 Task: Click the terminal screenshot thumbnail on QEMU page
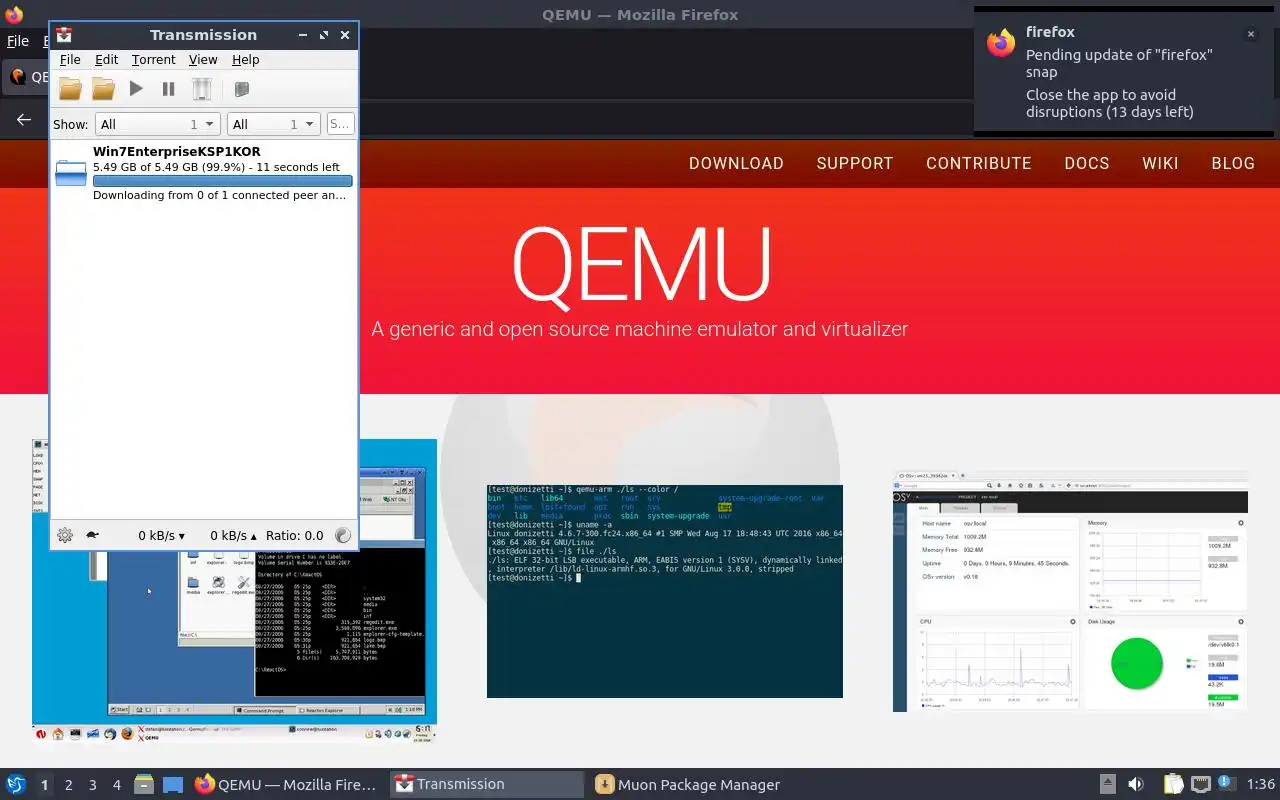tap(665, 591)
